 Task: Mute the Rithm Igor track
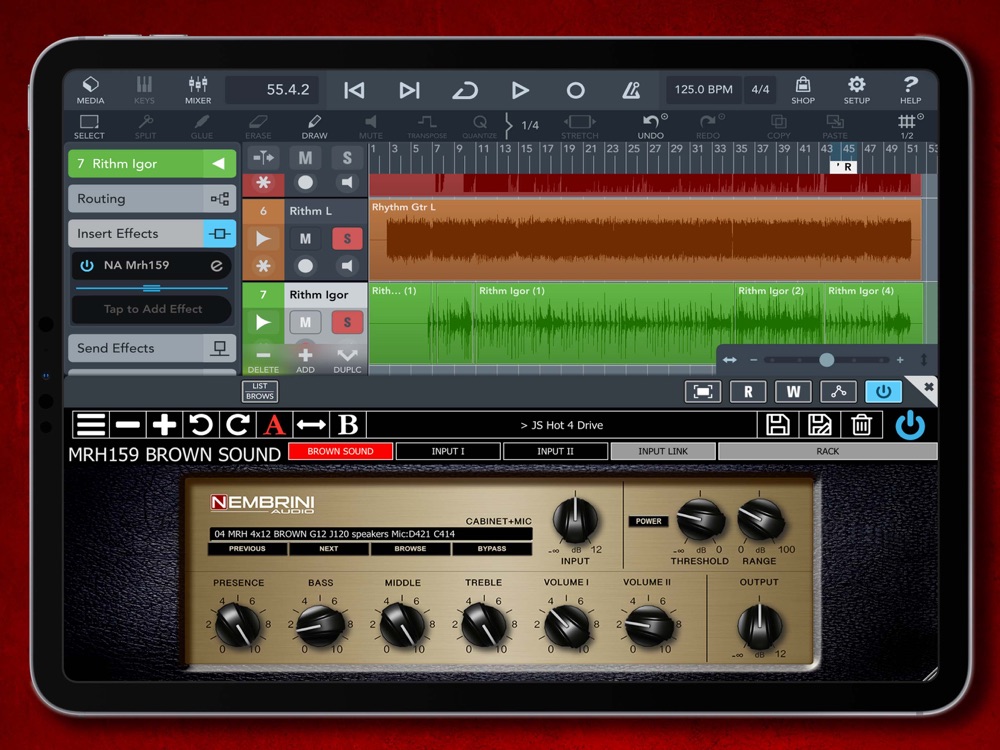tap(305, 322)
